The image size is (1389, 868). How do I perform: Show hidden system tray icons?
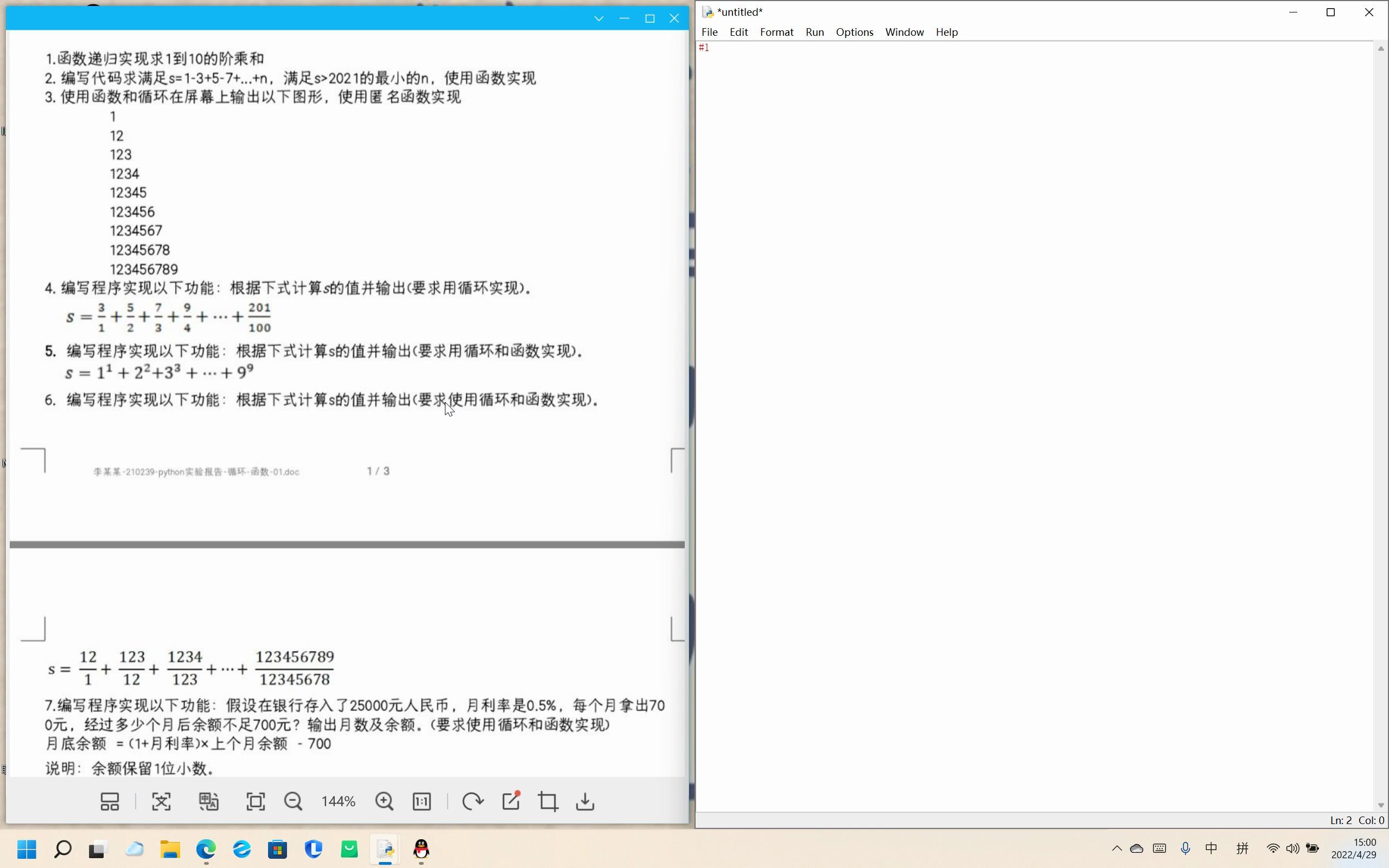pos(1117,848)
